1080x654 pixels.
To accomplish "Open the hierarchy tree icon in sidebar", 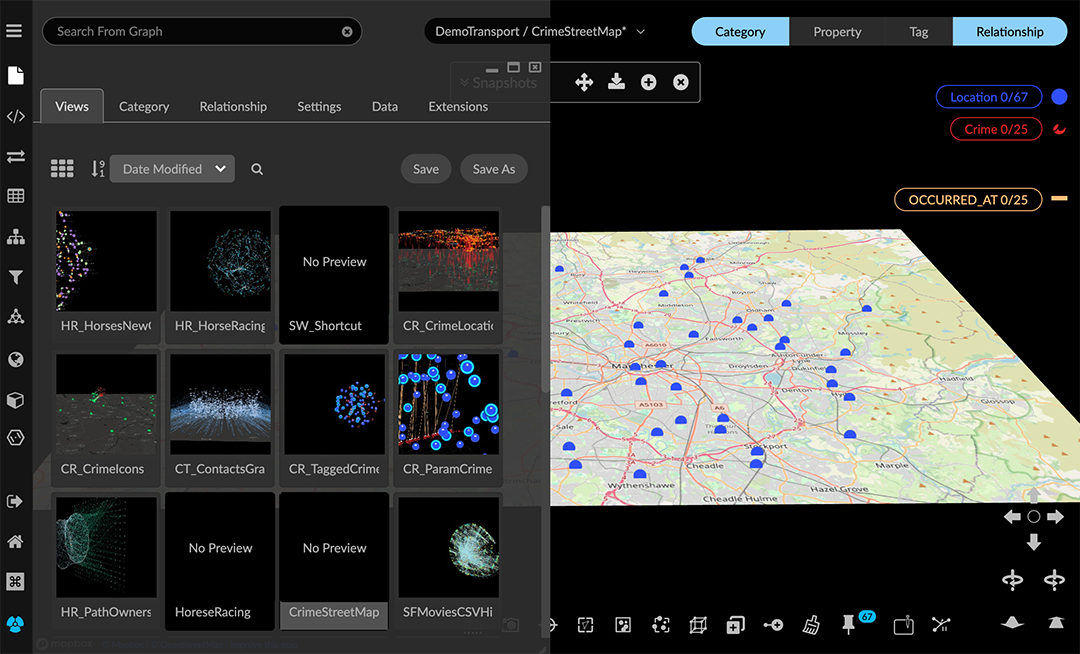I will click(x=15, y=236).
